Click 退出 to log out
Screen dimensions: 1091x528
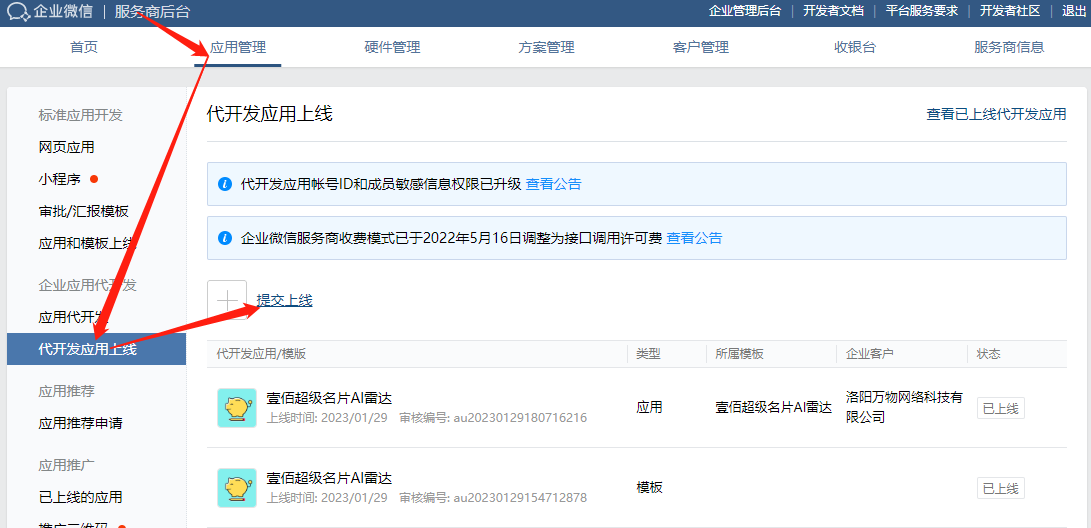tap(1073, 11)
